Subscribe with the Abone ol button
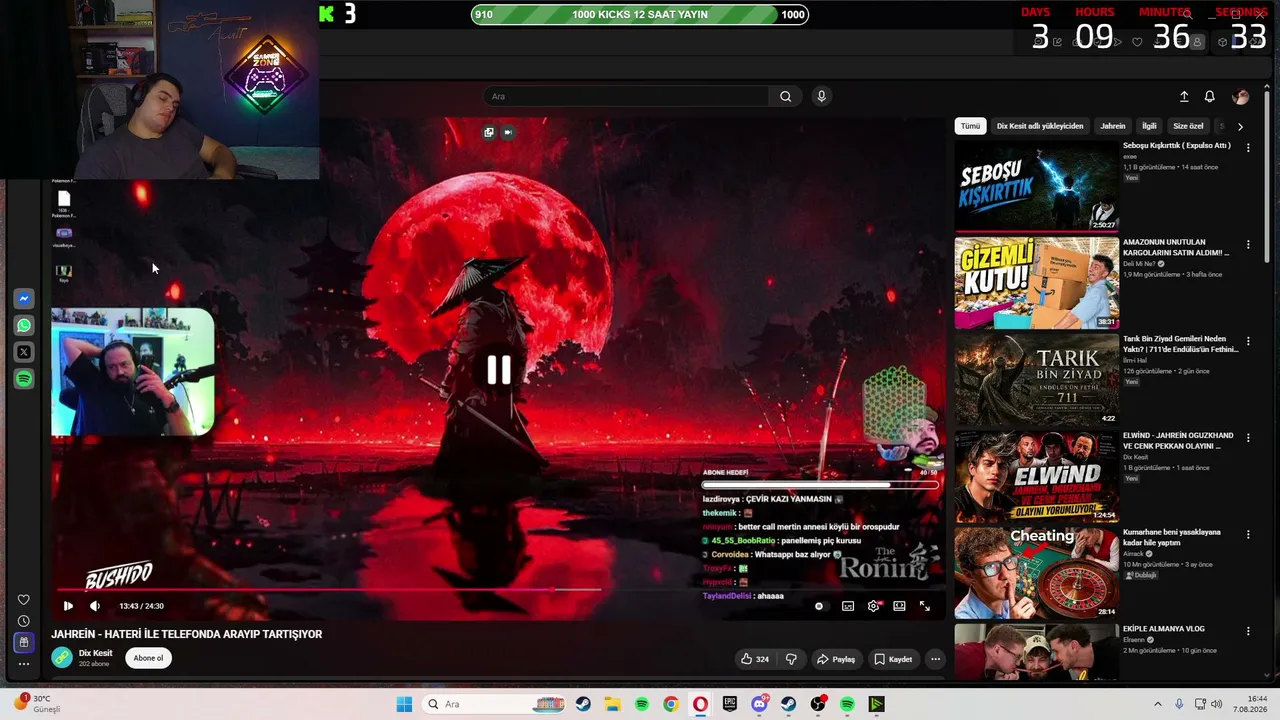Image resolution: width=1280 pixels, height=720 pixels. coord(148,658)
